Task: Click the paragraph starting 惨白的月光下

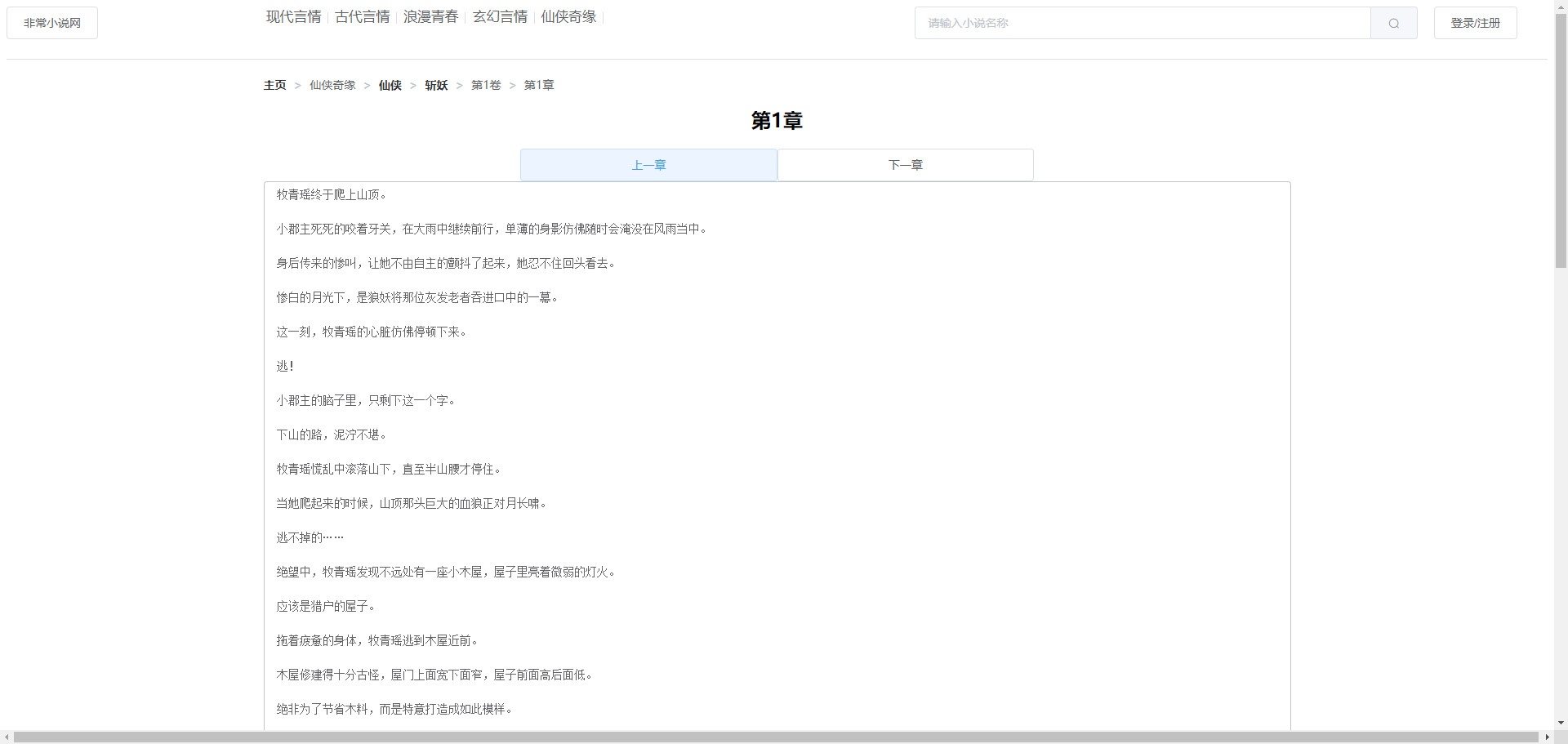Action: point(417,297)
